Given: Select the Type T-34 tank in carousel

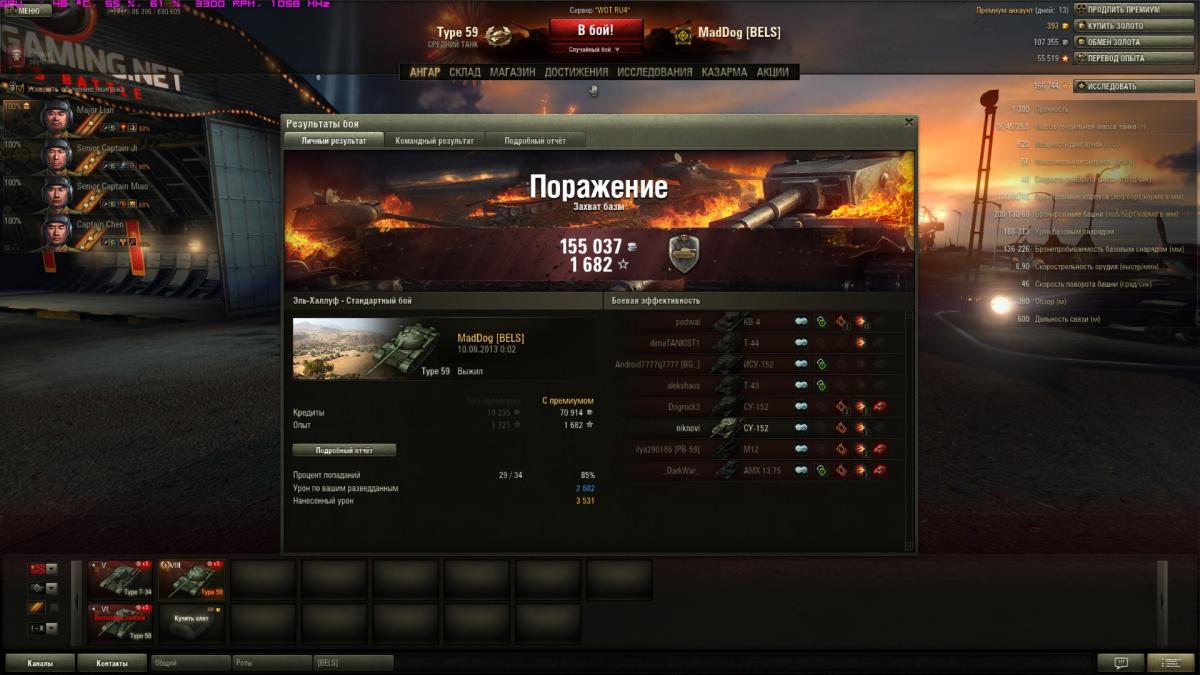Looking at the screenshot, I should (121, 579).
